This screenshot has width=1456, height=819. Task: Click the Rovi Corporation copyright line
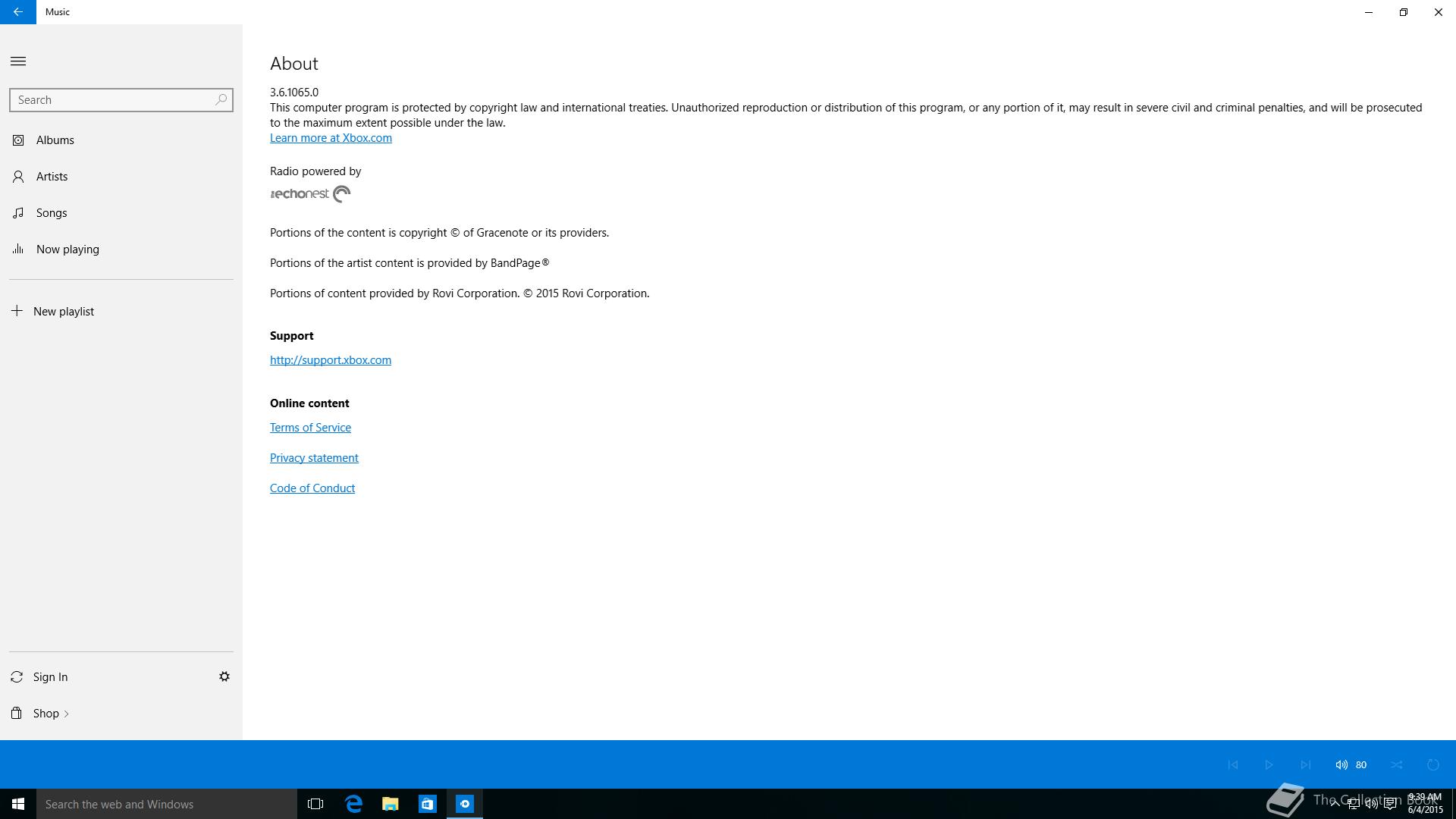(460, 293)
